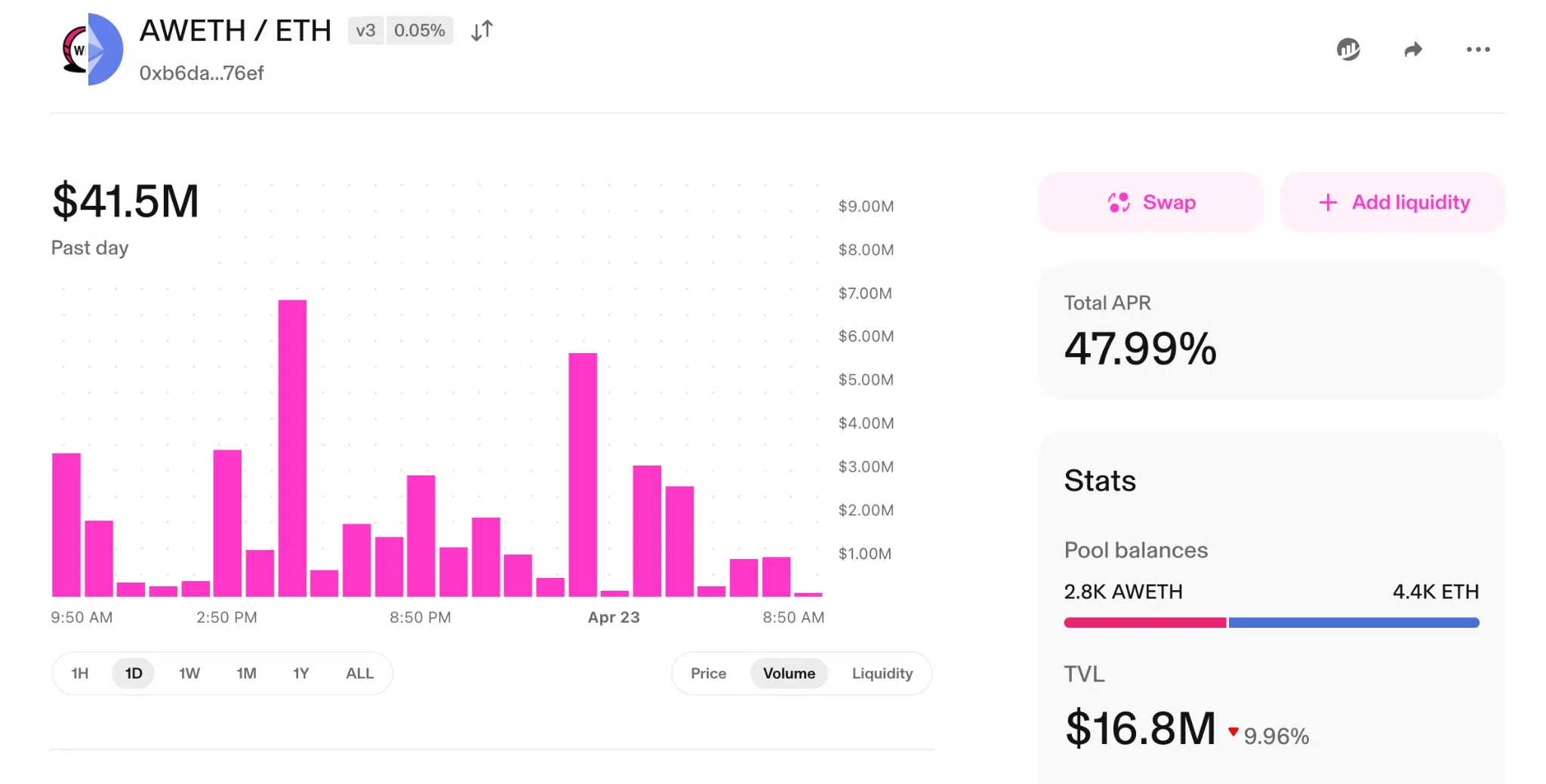Switch chart to Liquidity view

882,673
